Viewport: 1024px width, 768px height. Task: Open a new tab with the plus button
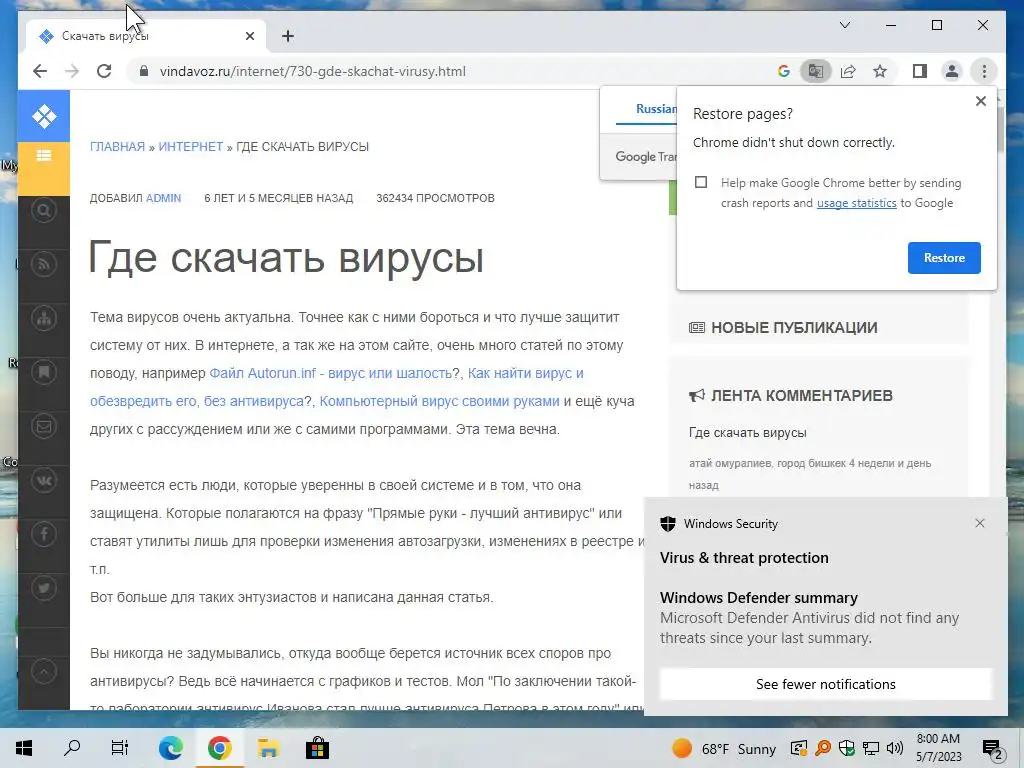pos(288,36)
